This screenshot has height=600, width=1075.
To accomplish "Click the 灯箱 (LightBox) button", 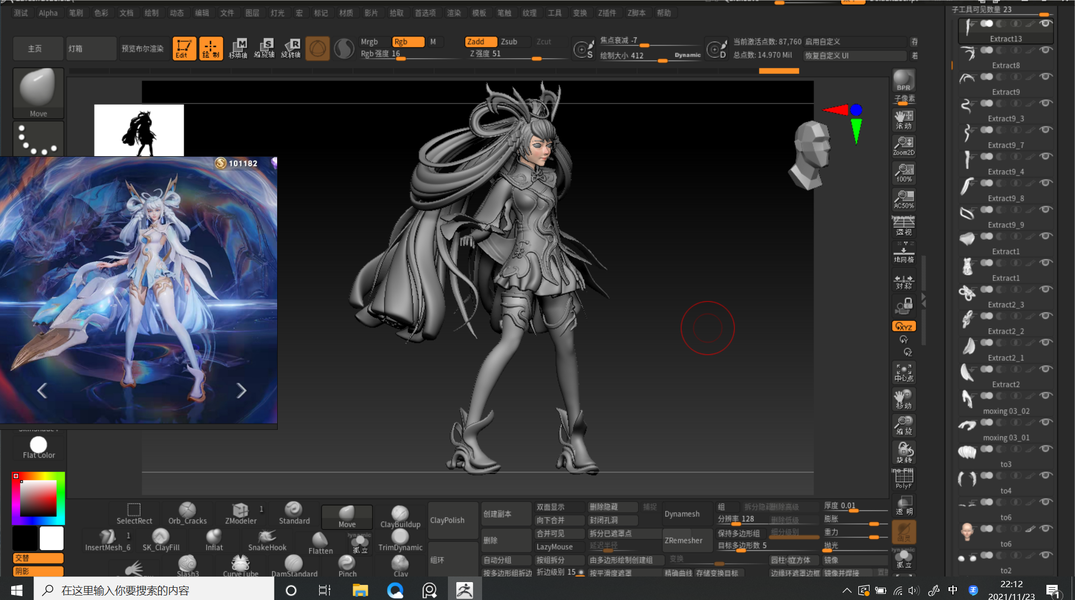I will pos(91,49).
